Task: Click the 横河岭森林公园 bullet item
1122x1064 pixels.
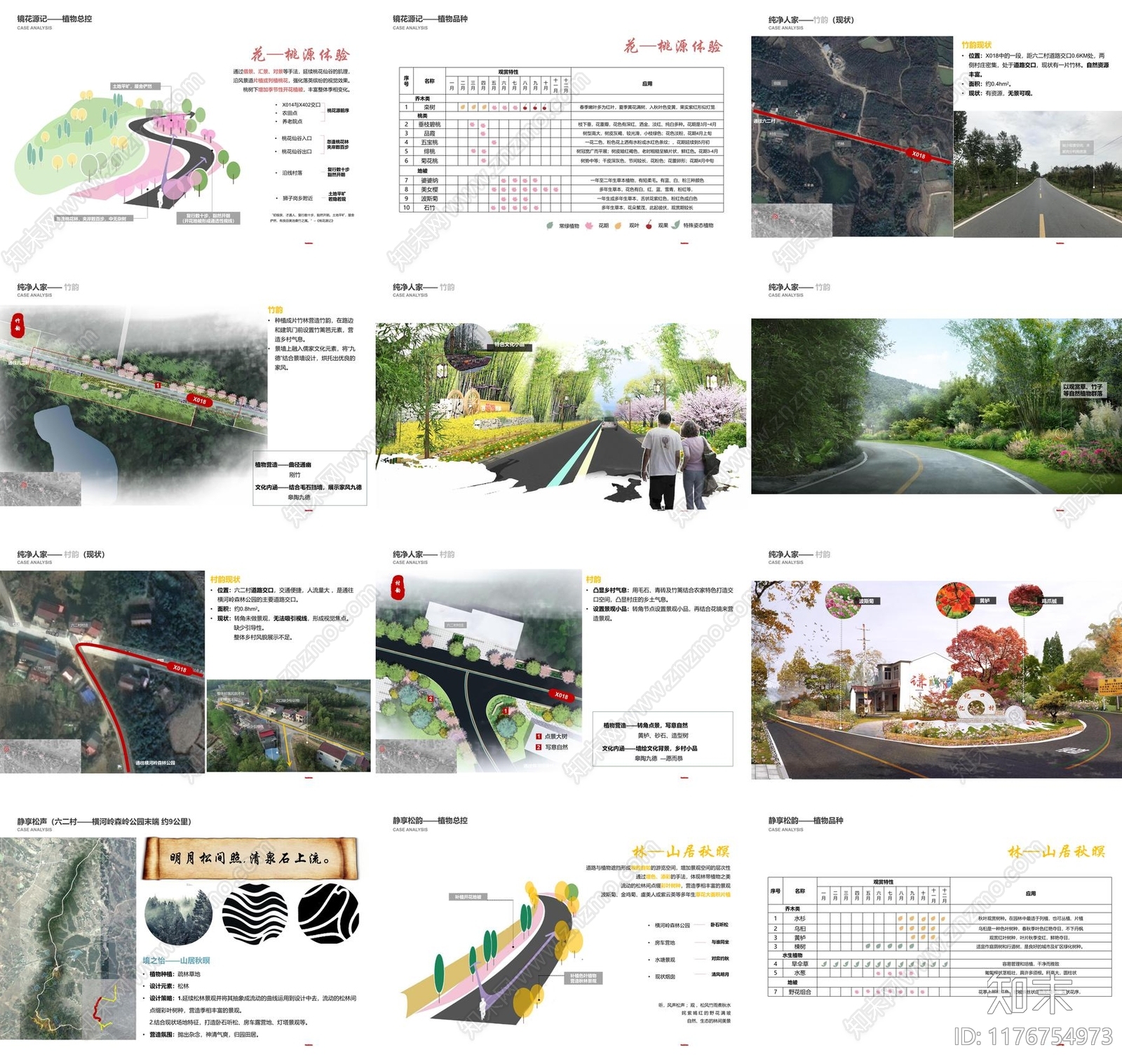Action: tap(672, 925)
